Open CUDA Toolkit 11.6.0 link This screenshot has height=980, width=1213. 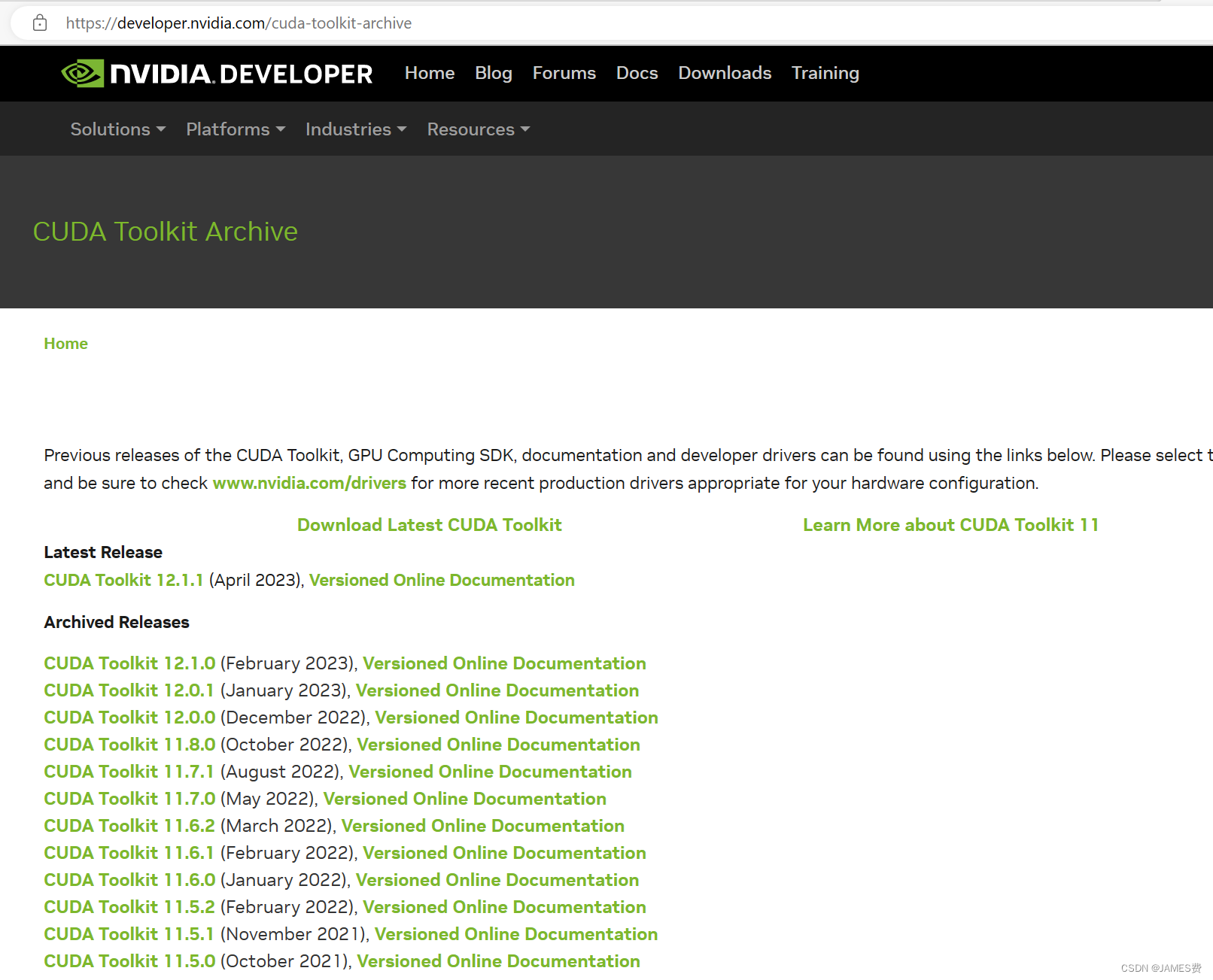(x=129, y=880)
